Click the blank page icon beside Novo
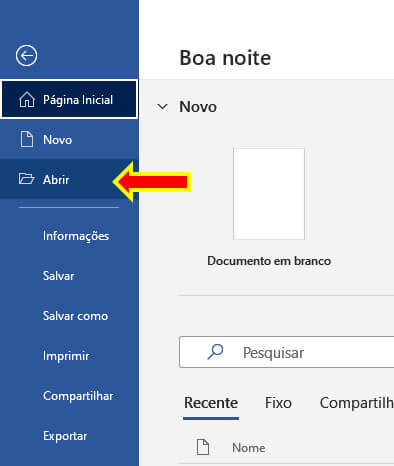394x466 pixels. point(27,139)
